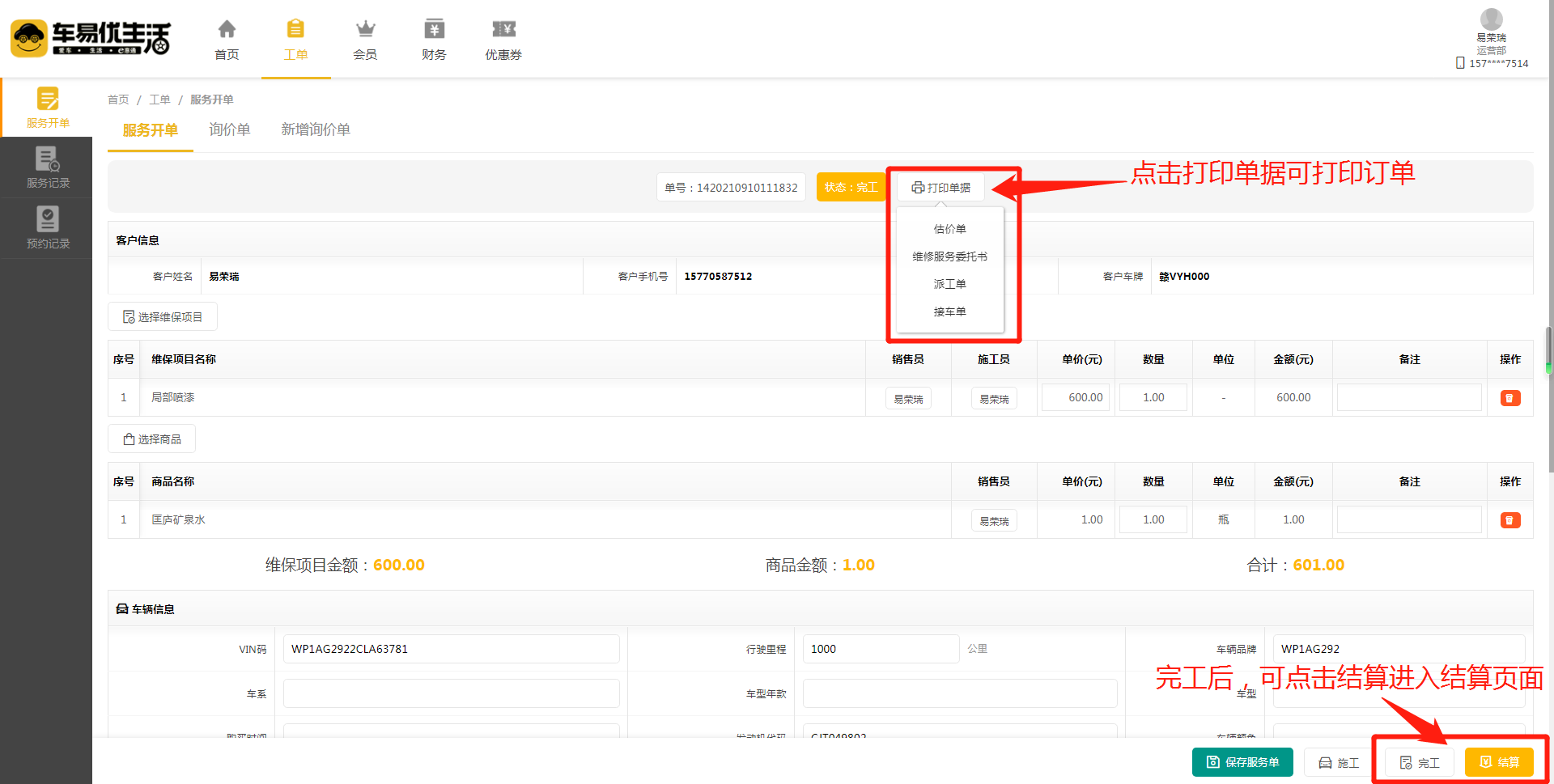
Task: Click the masked phone 157****7514 at top right
Action: pyautogui.click(x=1499, y=63)
